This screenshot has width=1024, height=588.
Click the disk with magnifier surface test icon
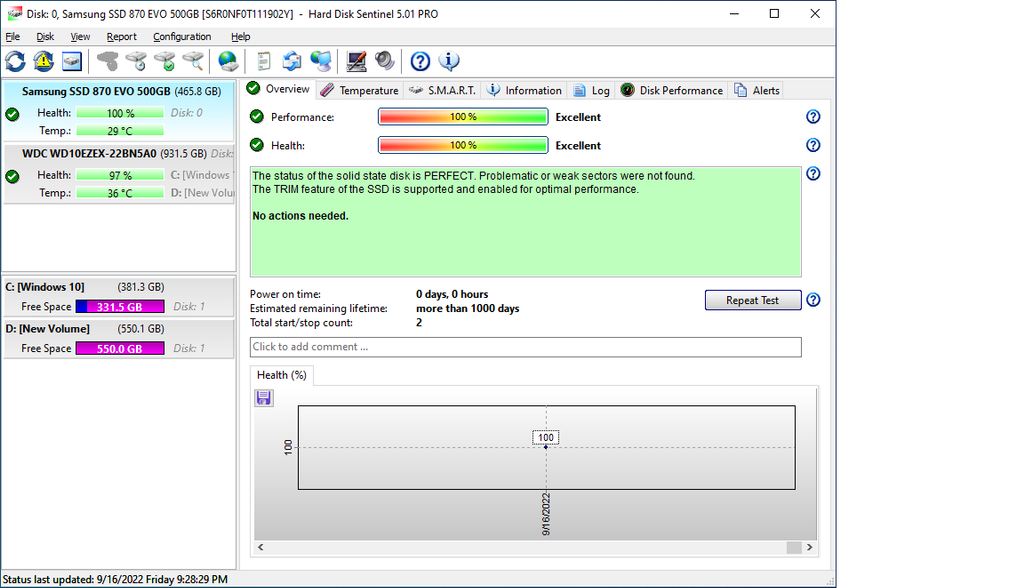tap(193, 61)
